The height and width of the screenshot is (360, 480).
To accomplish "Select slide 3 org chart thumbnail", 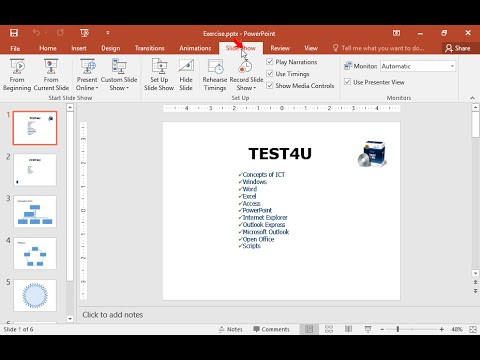I will coord(35,212).
